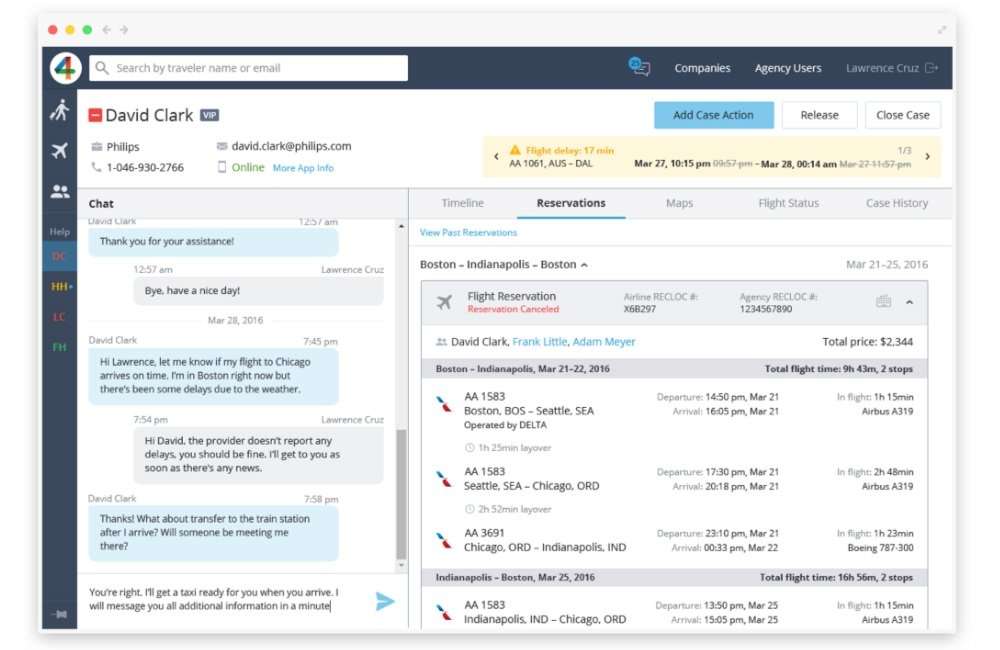The height and width of the screenshot is (650, 1000).
Task: Click the 'Reservation Canceled' status text
Action: point(513,309)
